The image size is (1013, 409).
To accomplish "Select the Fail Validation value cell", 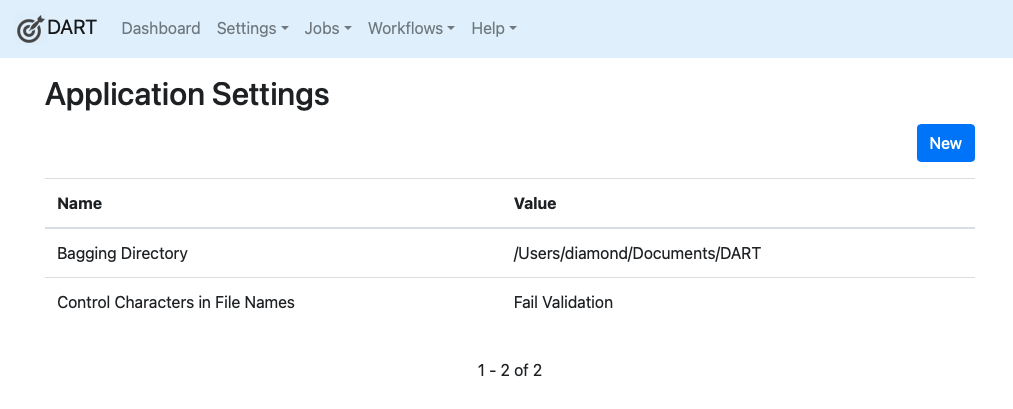I will click(x=563, y=302).
